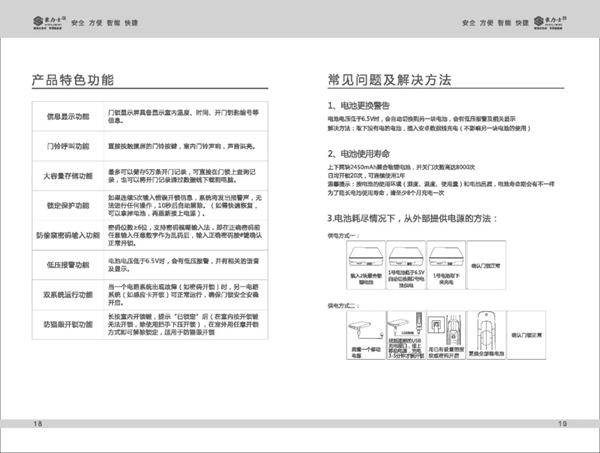Click the doorbell description ending 声音洪亮
The image size is (600, 453).
(182, 146)
